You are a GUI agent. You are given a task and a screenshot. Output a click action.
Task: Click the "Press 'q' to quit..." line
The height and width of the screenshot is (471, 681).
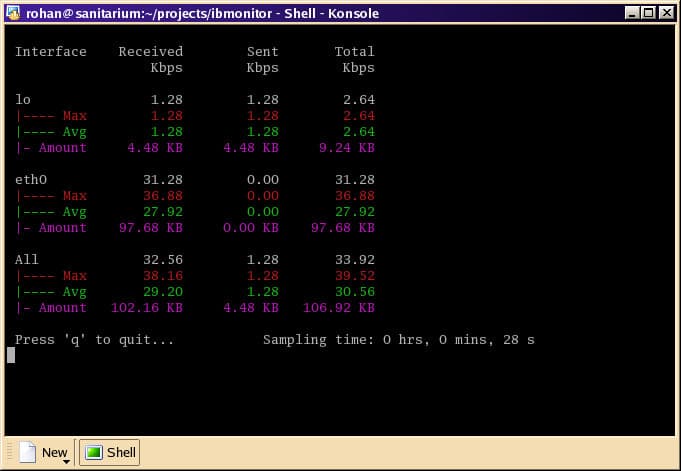94,339
